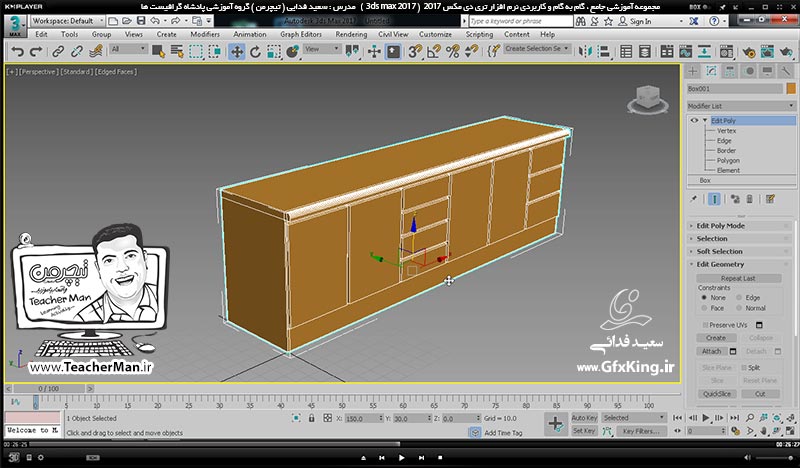This screenshot has height=468, width=800.
Task: Activate Select and Scale tool
Action: point(274,52)
